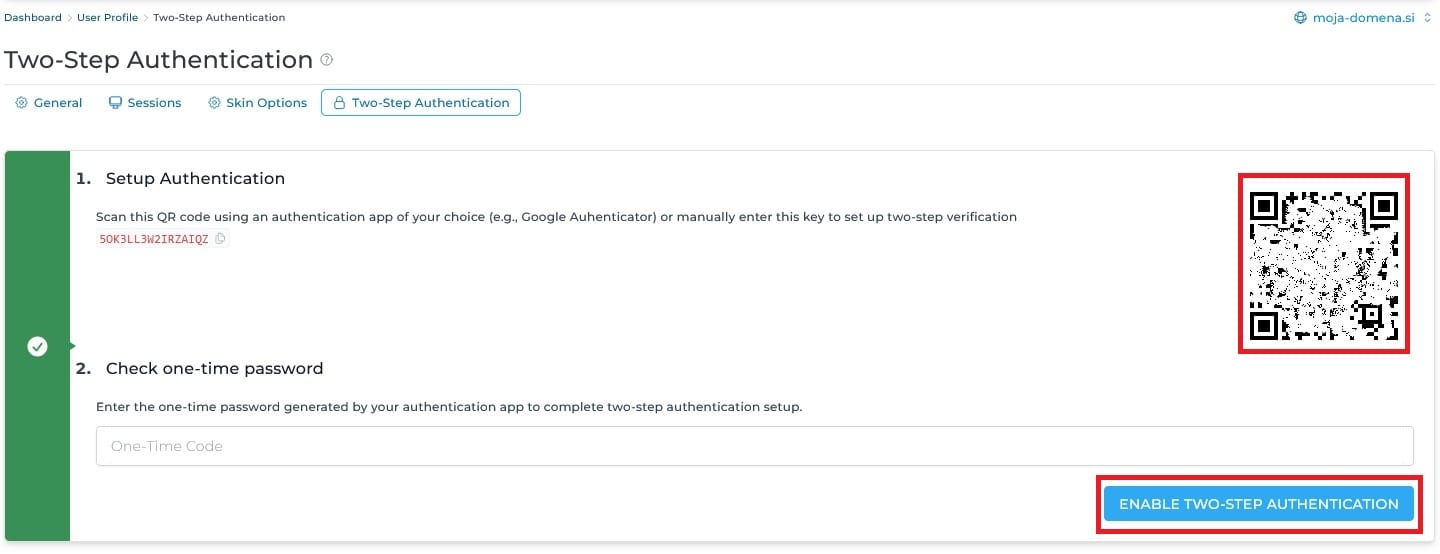Select the Two-Step Authentication breadcrumb item
The image size is (1440, 554).
point(219,17)
